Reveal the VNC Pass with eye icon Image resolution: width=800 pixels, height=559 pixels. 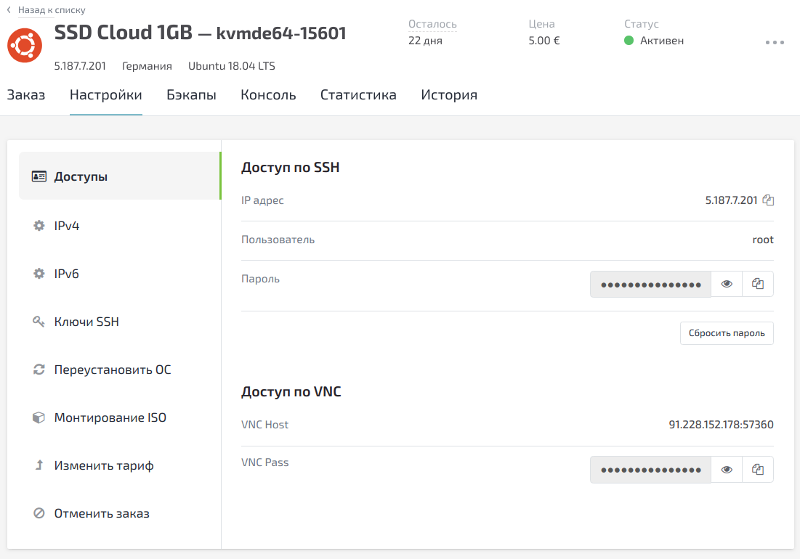[727, 470]
